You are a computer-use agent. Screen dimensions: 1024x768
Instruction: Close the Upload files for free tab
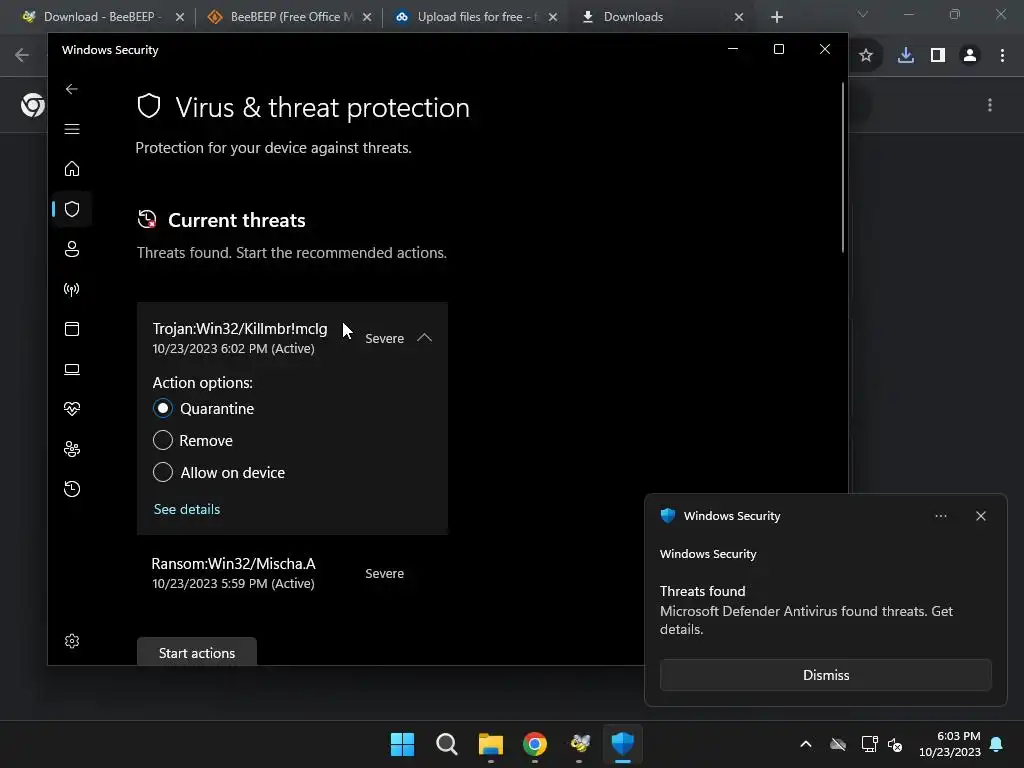pyautogui.click(x=553, y=17)
